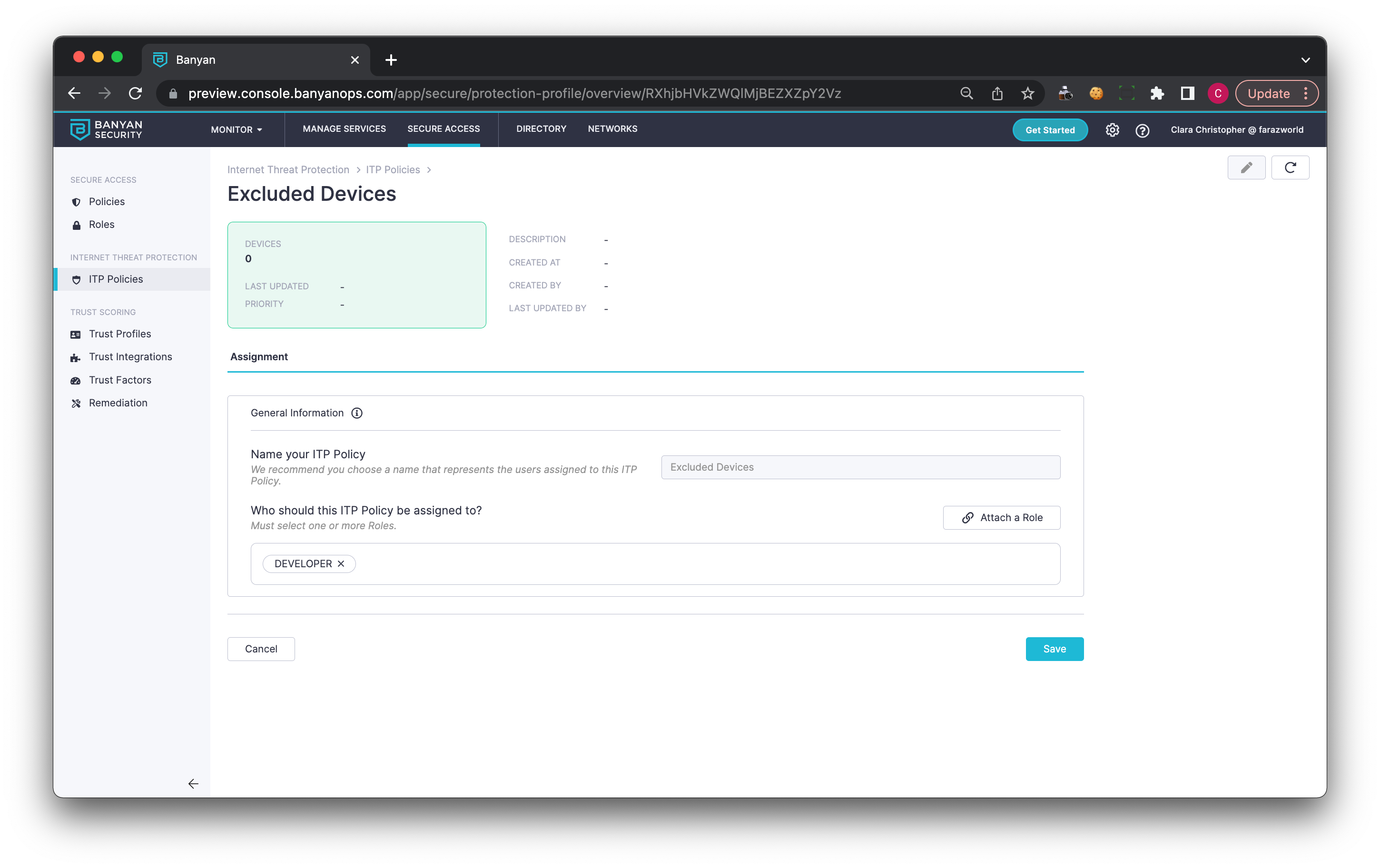This screenshot has height=868, width=1380.
Task: Remove the DEVELOPER role tag
Action: coord(341,563)
